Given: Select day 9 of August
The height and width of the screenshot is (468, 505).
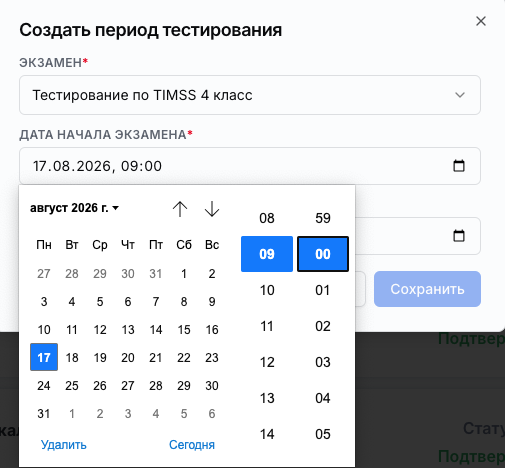Looking at the screenshot, I should coord(212,302).
